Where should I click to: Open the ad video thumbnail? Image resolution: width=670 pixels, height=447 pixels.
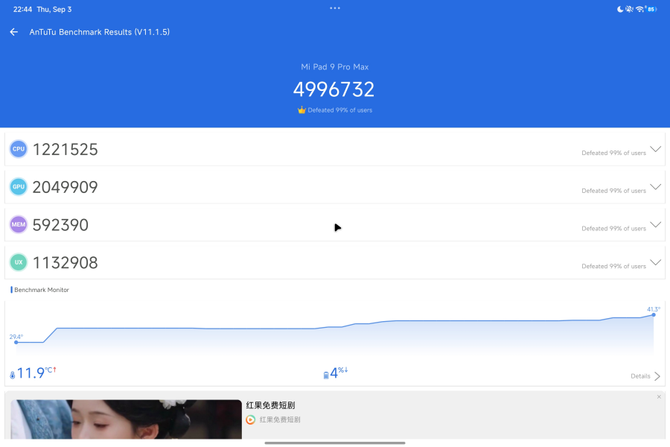(x=126, y=419)
